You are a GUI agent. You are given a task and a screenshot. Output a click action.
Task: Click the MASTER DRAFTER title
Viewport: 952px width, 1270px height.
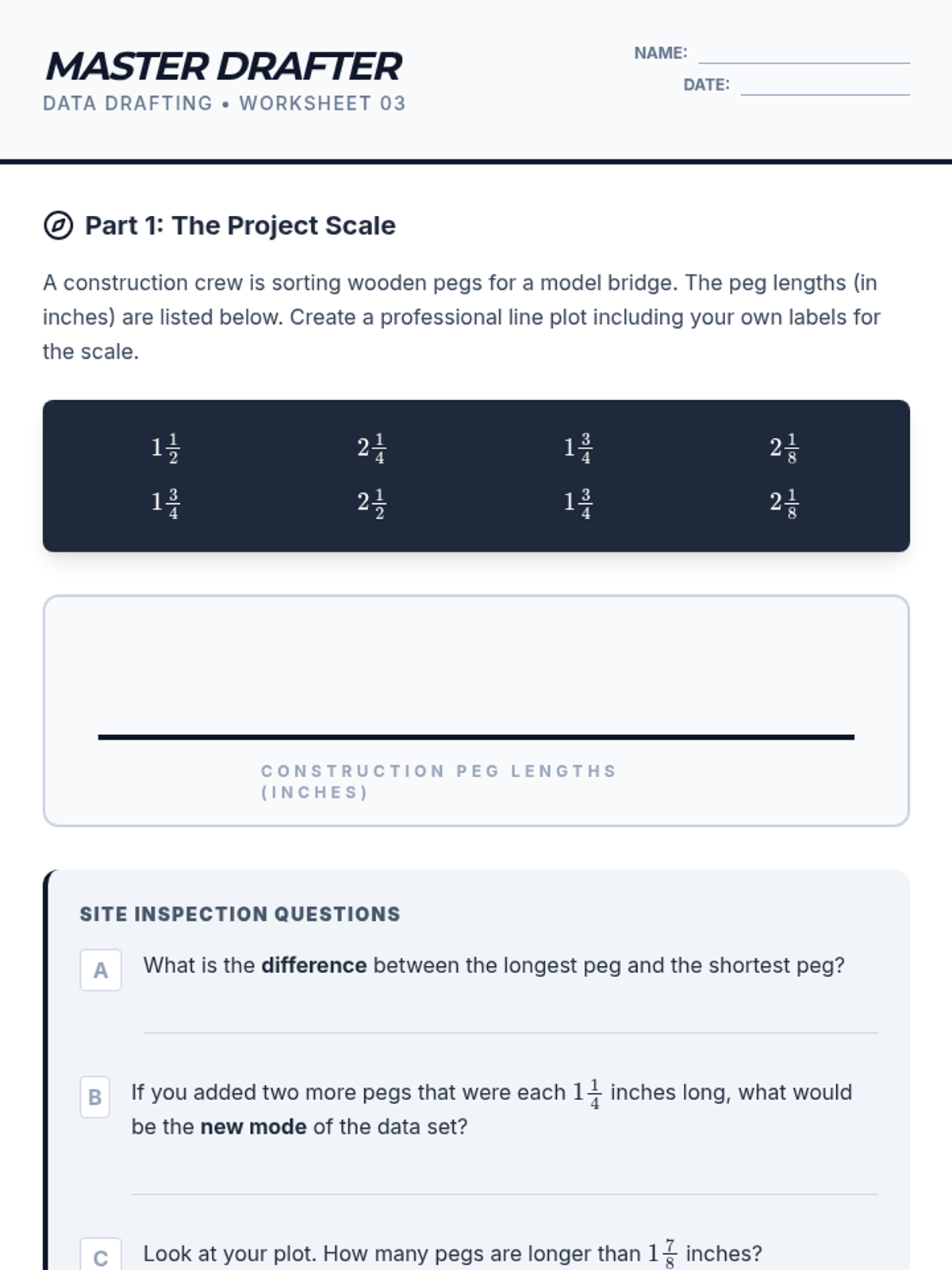224,67
